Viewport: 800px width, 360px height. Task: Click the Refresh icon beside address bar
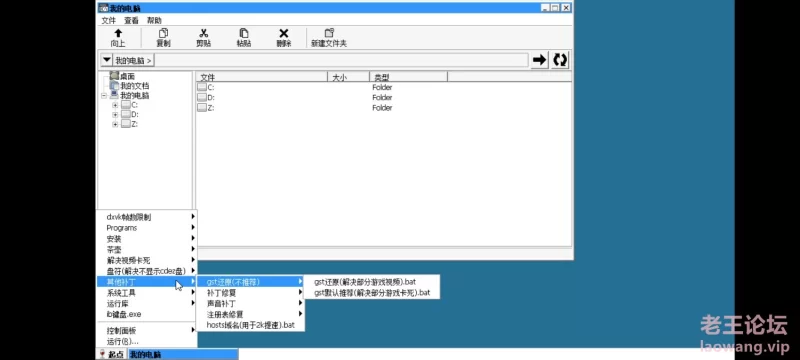[560, 60]
